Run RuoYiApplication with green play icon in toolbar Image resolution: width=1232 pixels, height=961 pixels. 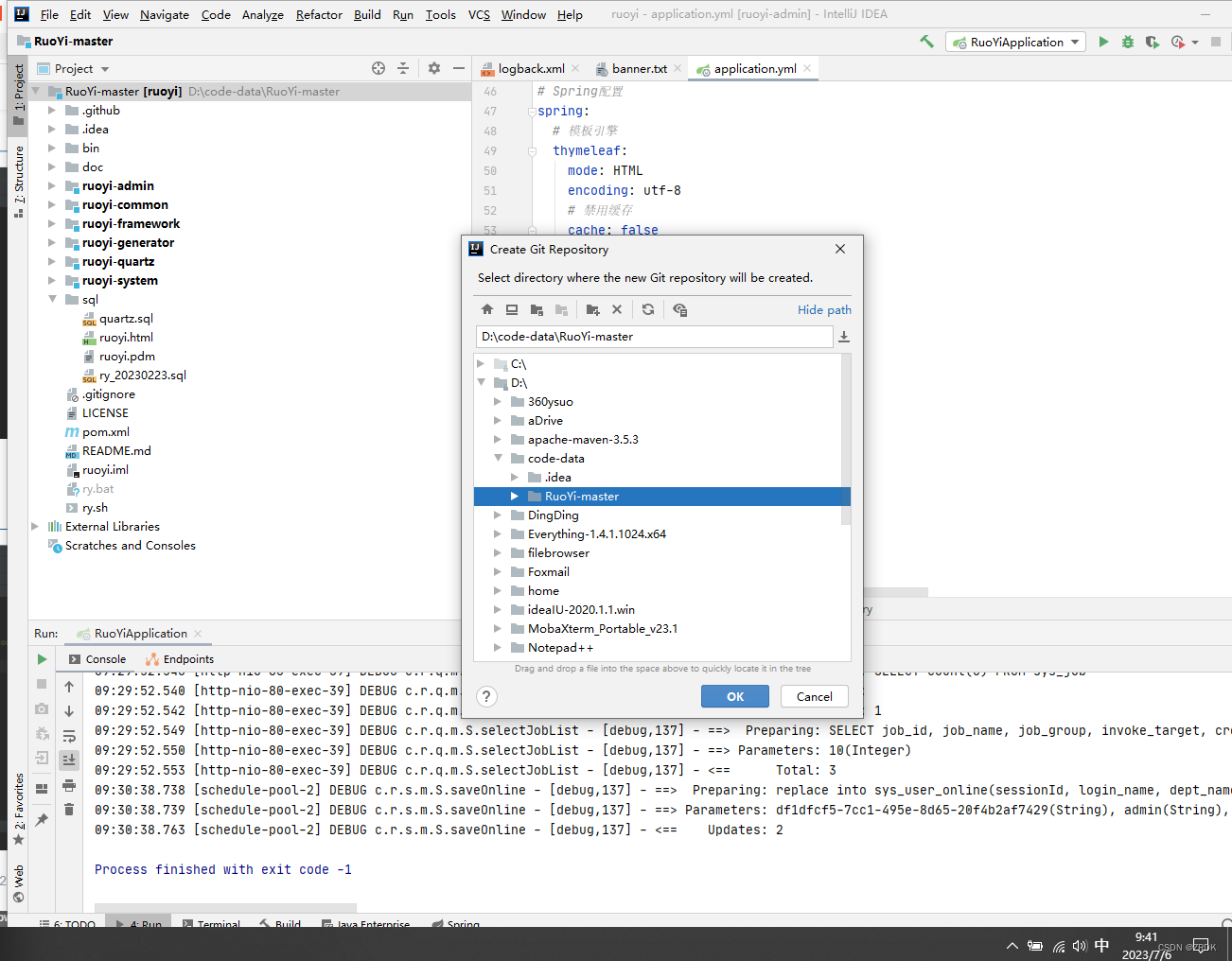(x=1103, y=42)
